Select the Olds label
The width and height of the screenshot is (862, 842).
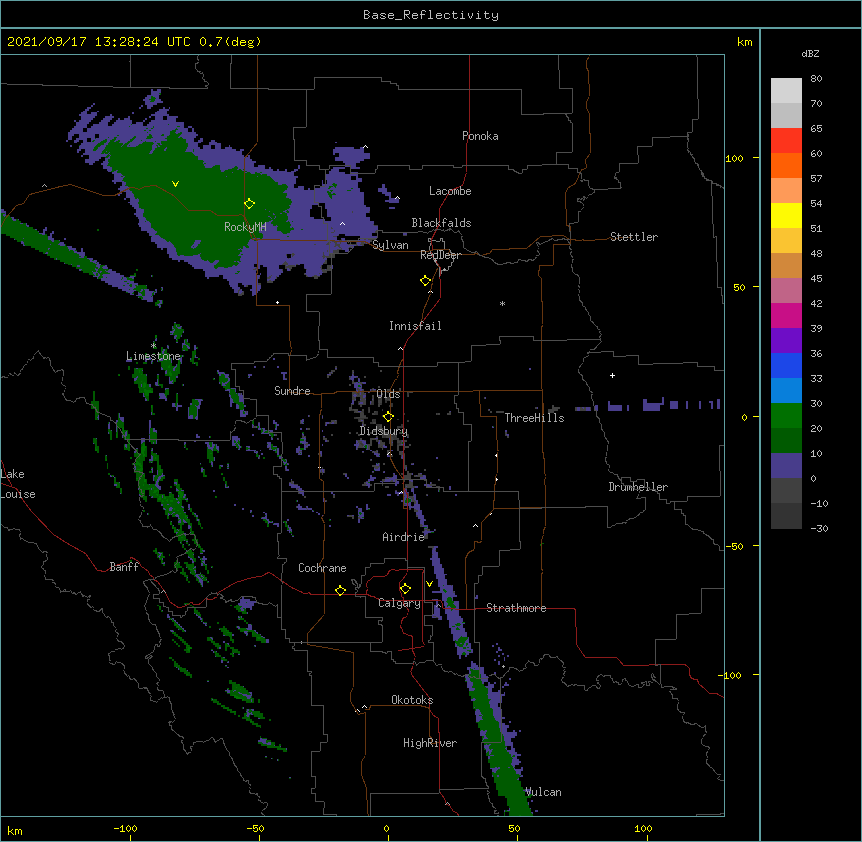(x=388, y=394)
